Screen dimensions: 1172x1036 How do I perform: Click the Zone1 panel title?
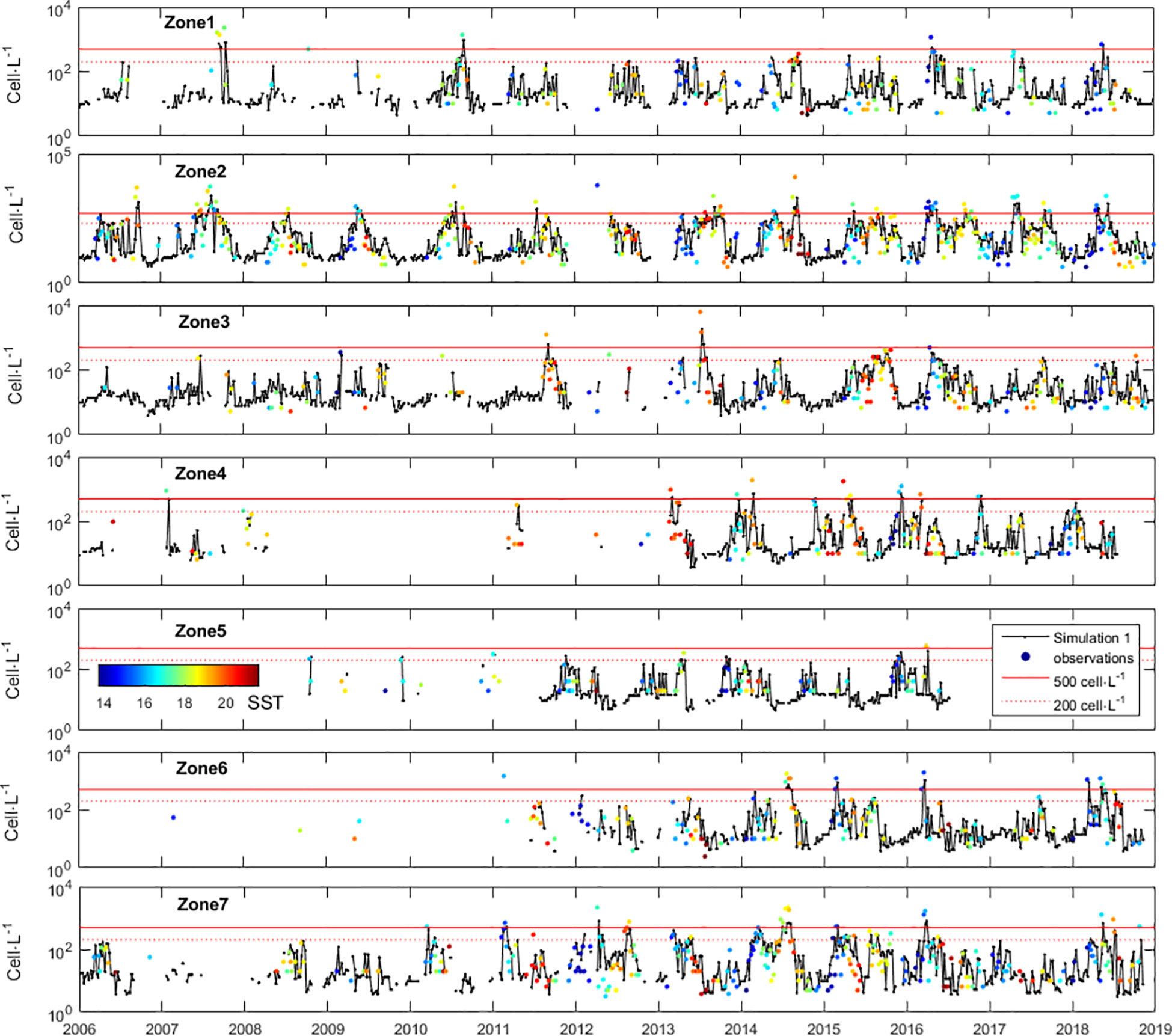[x=189, y=23]
